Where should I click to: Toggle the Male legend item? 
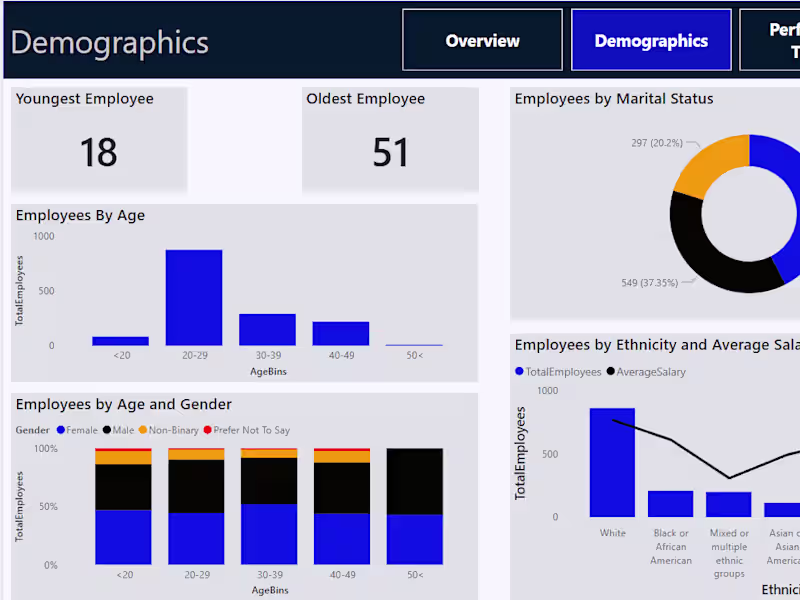point(119,429)
